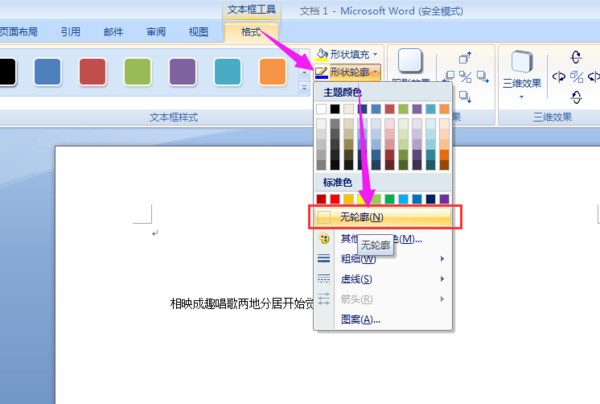Nudge shadow left icon
This screenshot has height=404, width=600.
click(x=450, y=76)
